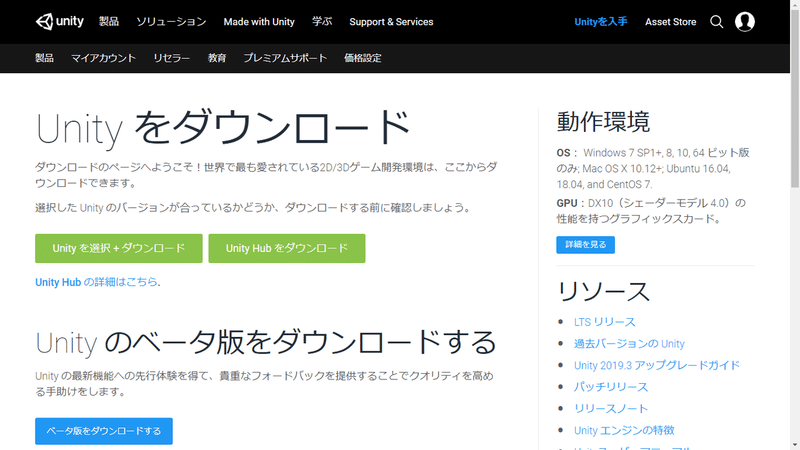This screenshot has height=450, width=800.
Task: Click the Unity をダウンロード heading
Action: [223, 128]
